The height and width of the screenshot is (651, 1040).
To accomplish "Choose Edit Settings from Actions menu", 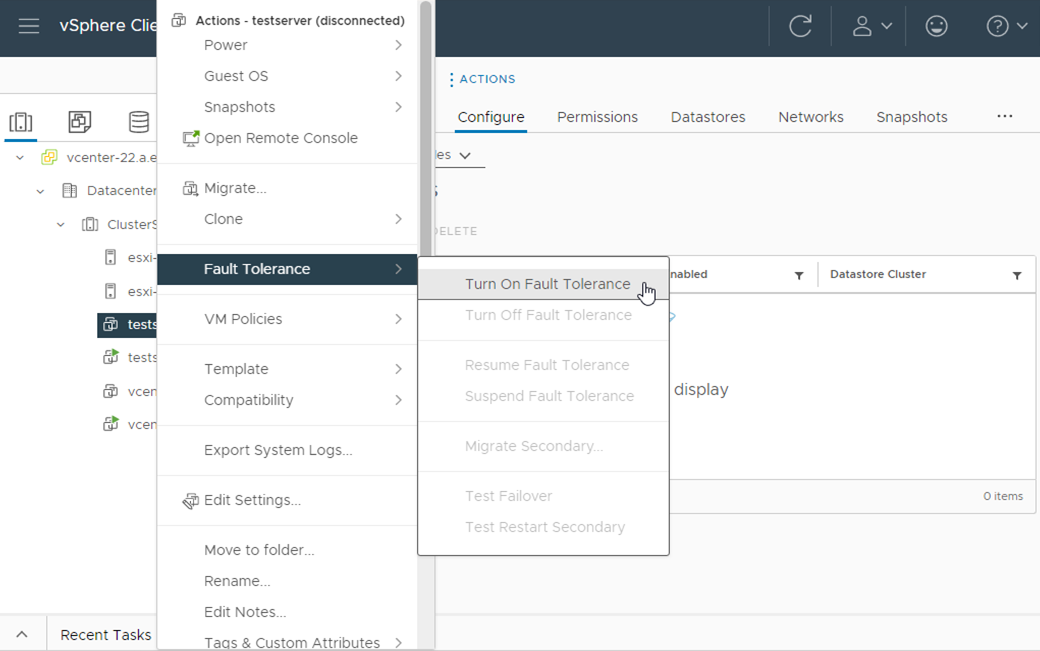I will [x=252, y=500].
